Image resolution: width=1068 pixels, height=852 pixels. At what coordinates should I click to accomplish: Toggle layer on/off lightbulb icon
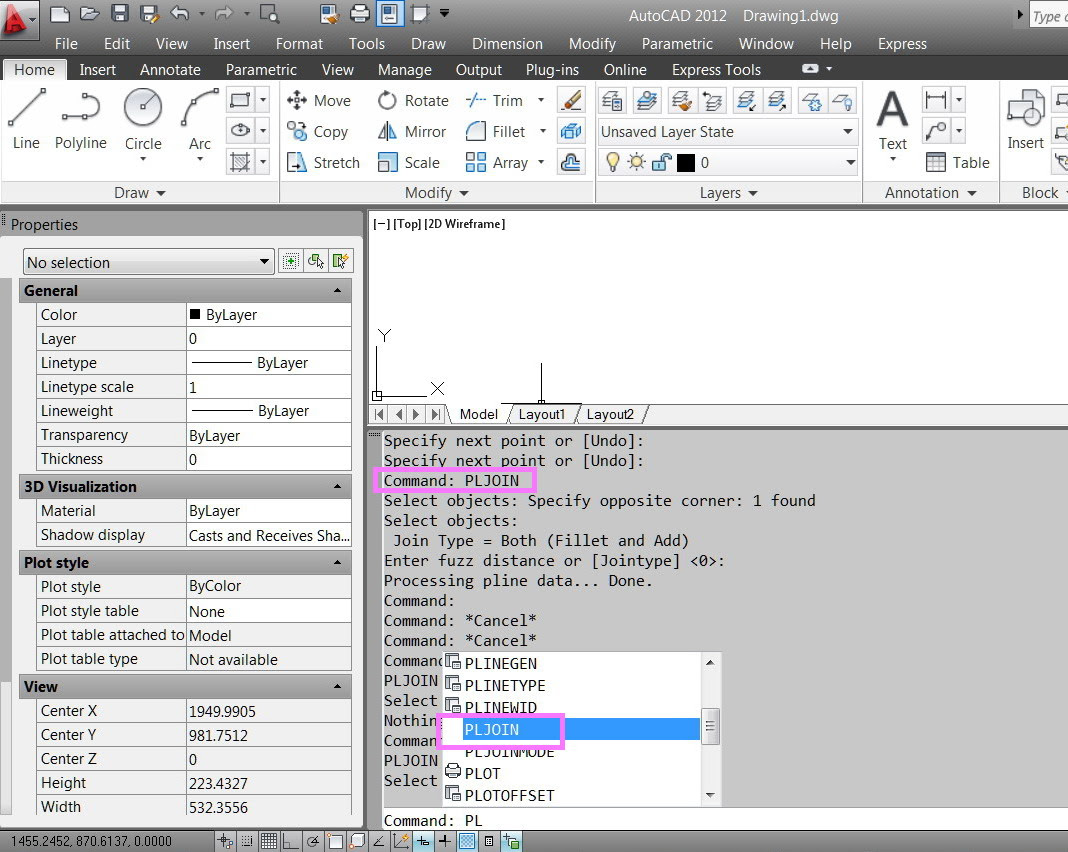[x=614, y=162]
